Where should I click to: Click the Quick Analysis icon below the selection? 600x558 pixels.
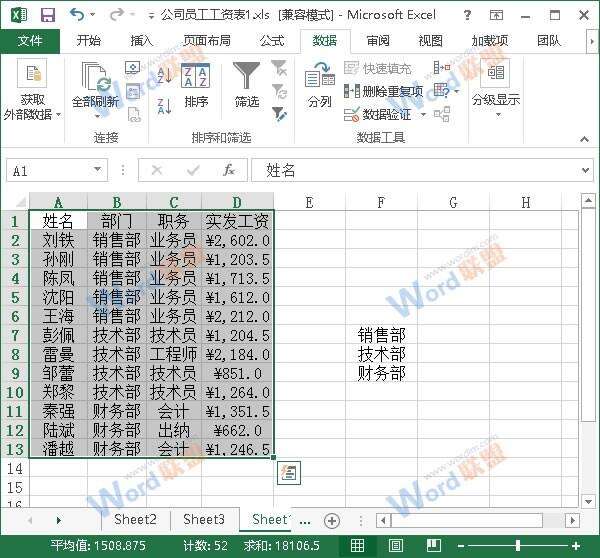(x=289, y=473)
